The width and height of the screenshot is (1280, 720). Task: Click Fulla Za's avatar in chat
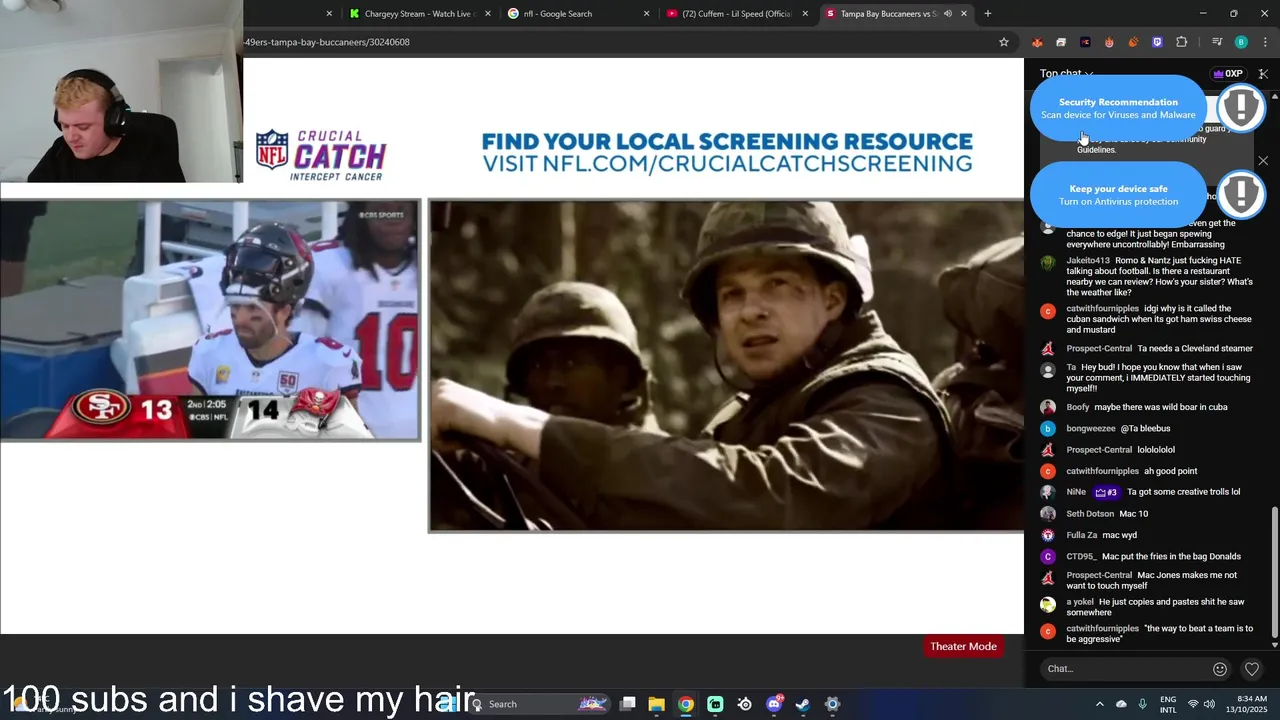coord(1048,535)
